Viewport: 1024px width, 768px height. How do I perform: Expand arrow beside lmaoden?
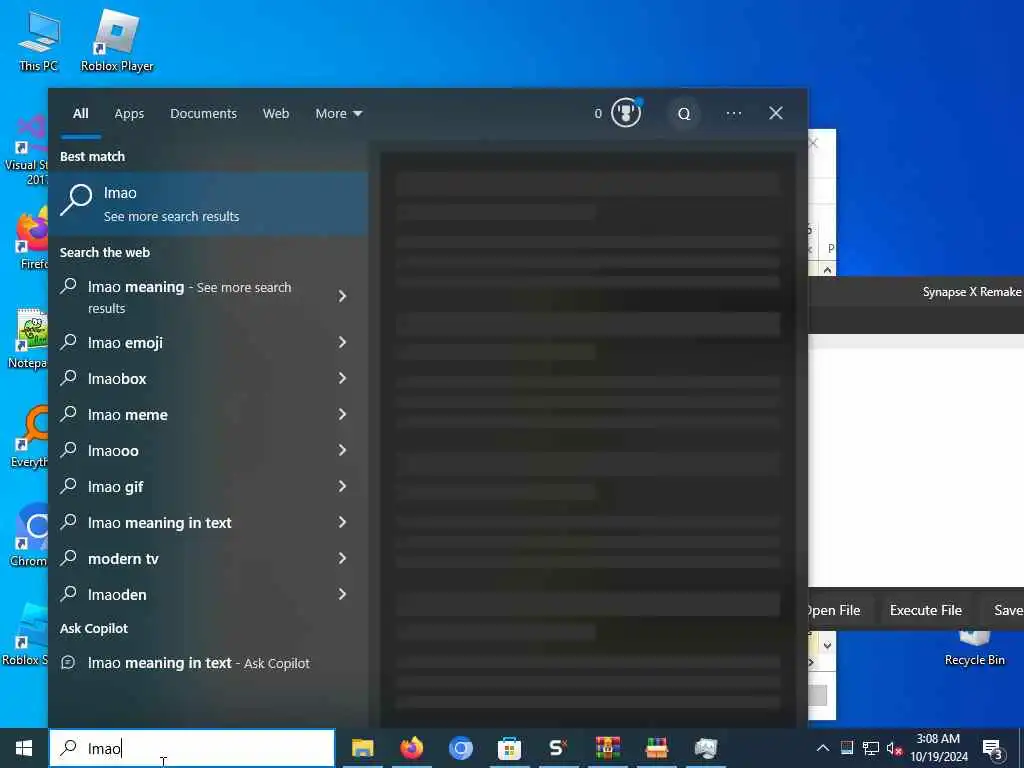[342, 594]
